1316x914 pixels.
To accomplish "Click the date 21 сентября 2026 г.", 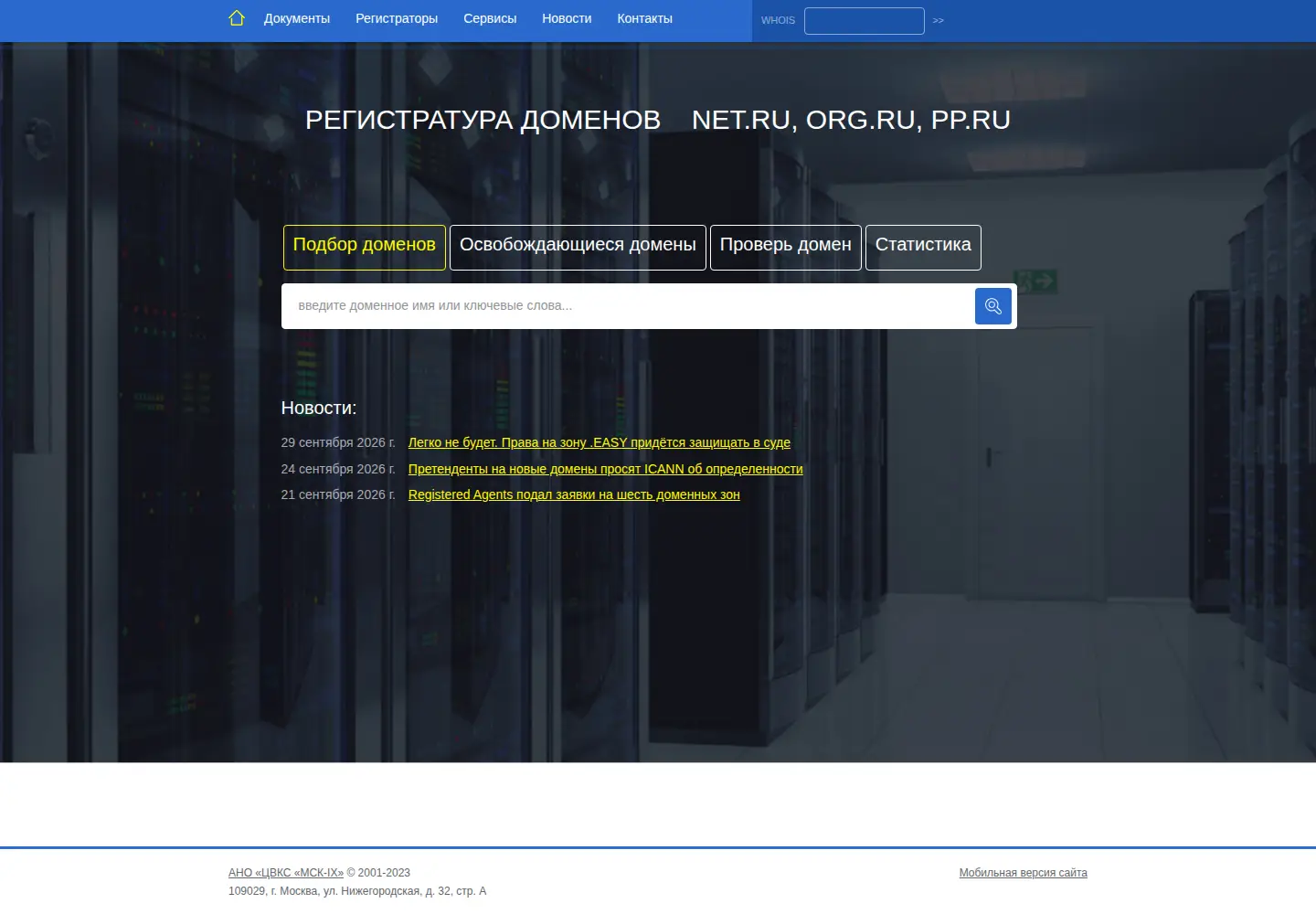I will [x=338, y=494].
